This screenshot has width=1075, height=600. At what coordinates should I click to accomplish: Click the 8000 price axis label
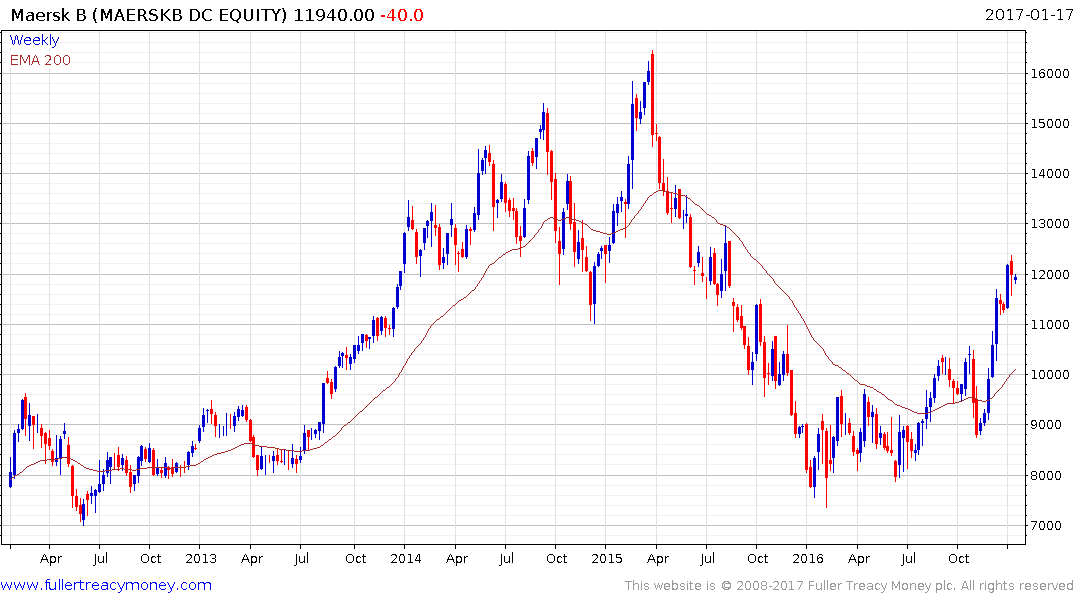(x=1046, y=475)
